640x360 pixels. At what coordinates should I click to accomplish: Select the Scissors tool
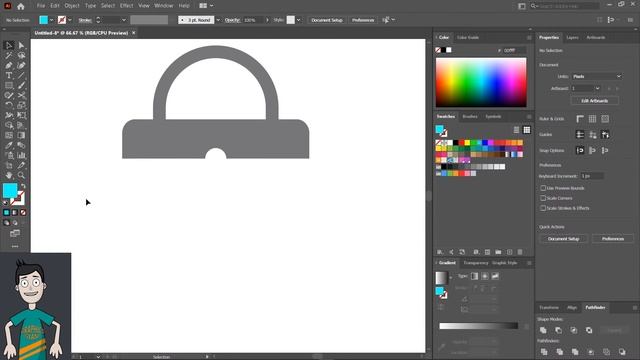(21, 95)
